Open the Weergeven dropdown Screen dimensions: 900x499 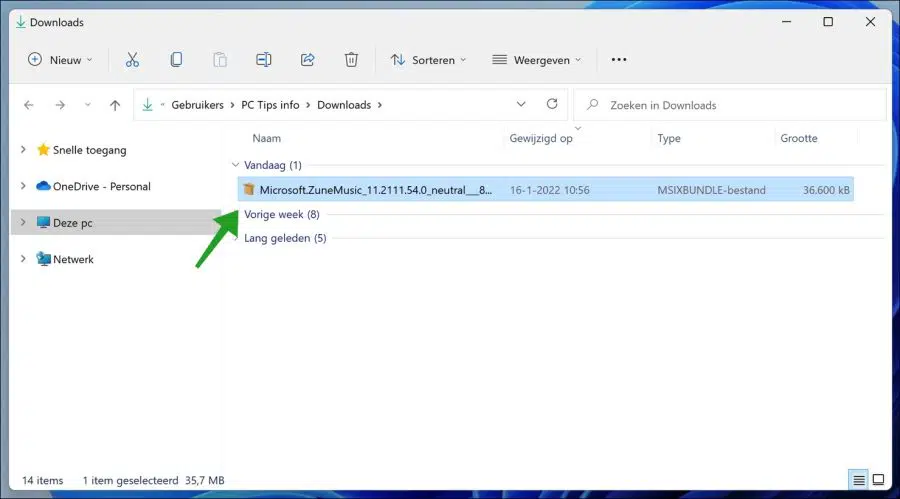tap(537, 60)
